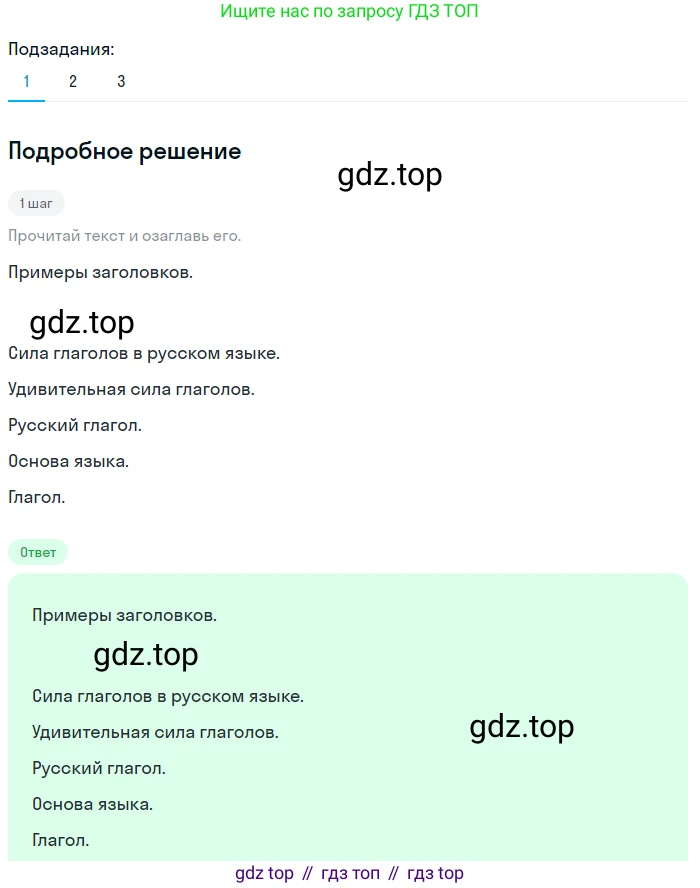700x888 pixels.
Task: Click the single-word "Глагол." line in the step section
Action: point(37,497)
